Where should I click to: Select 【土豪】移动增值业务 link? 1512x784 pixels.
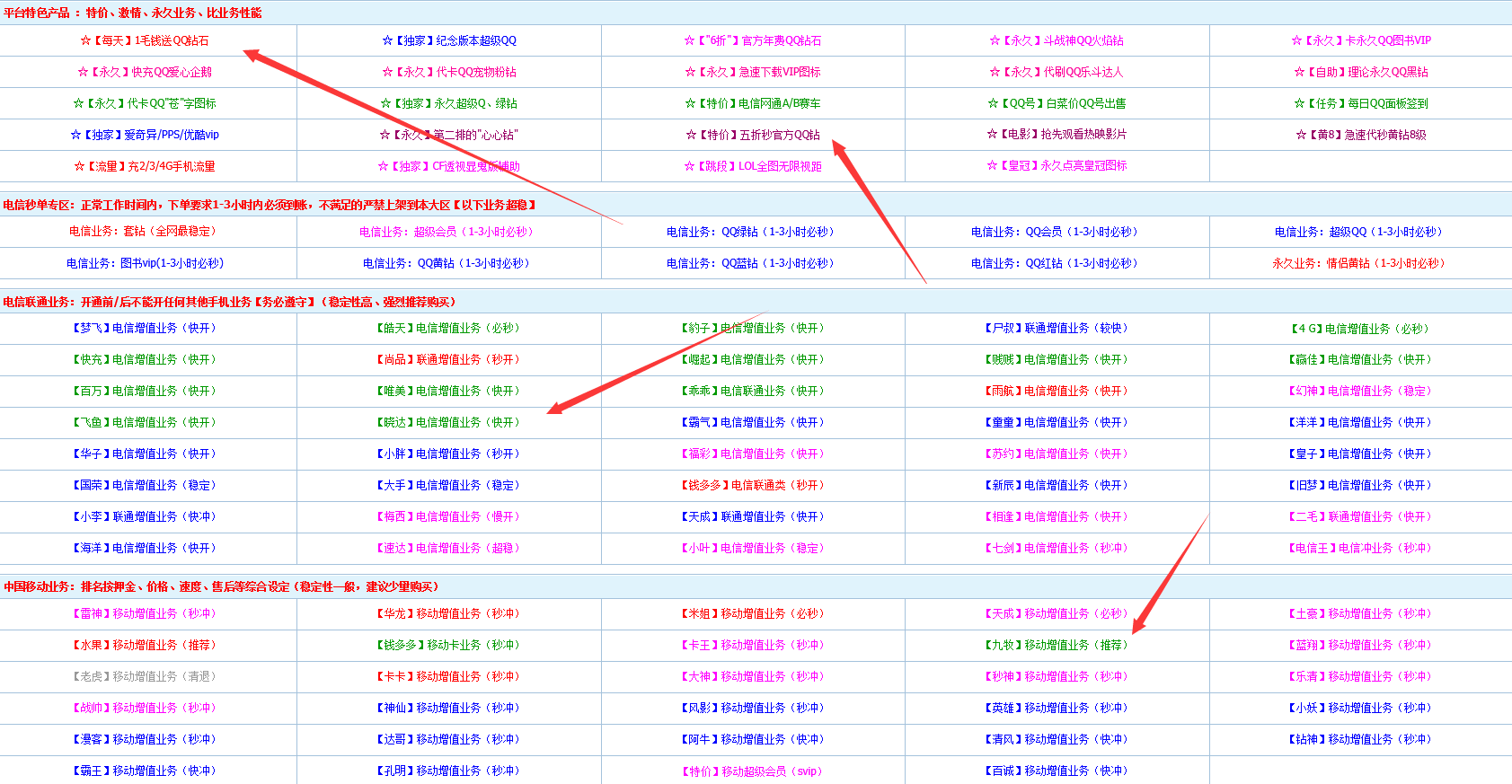point(1360,613)
